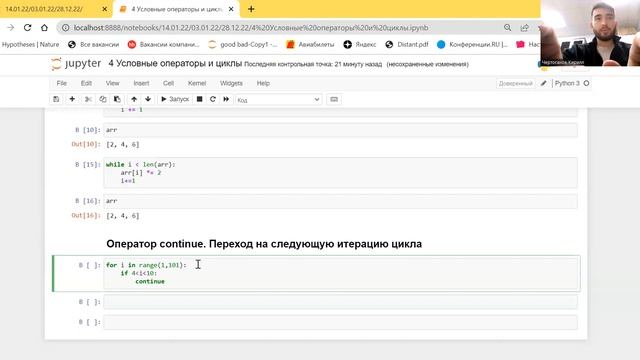Click the webcam video thumbnail of presenter
This screenshot has height=360, width=640.
point(590,33)
